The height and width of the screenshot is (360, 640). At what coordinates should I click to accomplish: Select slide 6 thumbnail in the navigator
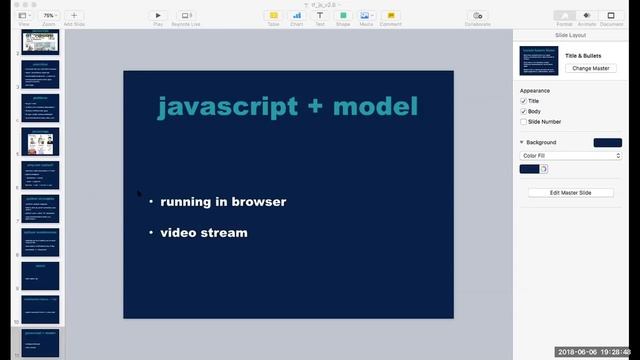coord(40,176)
